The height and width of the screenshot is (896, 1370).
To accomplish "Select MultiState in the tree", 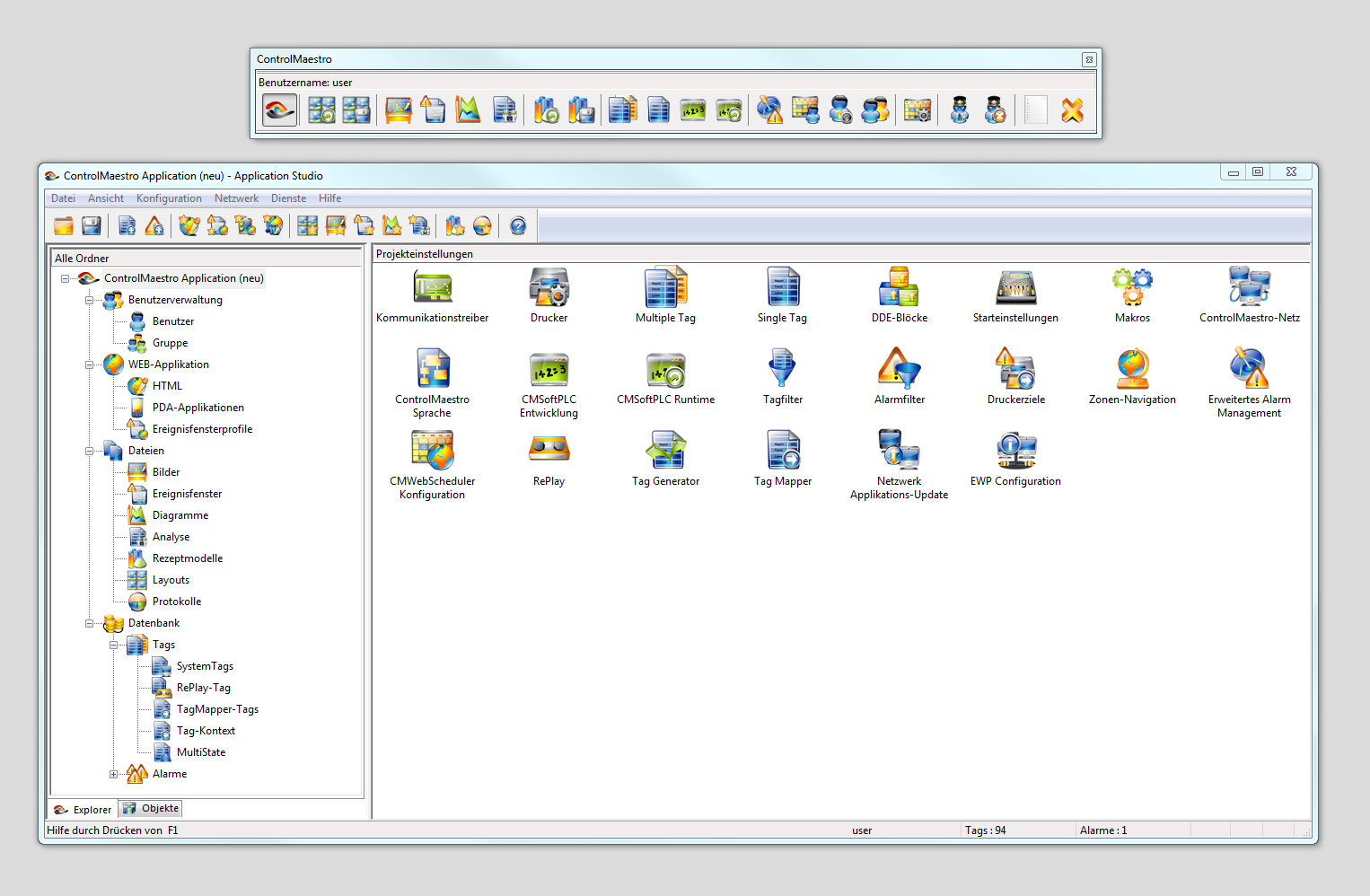I will pyautogui.click(x=201, y=752).
